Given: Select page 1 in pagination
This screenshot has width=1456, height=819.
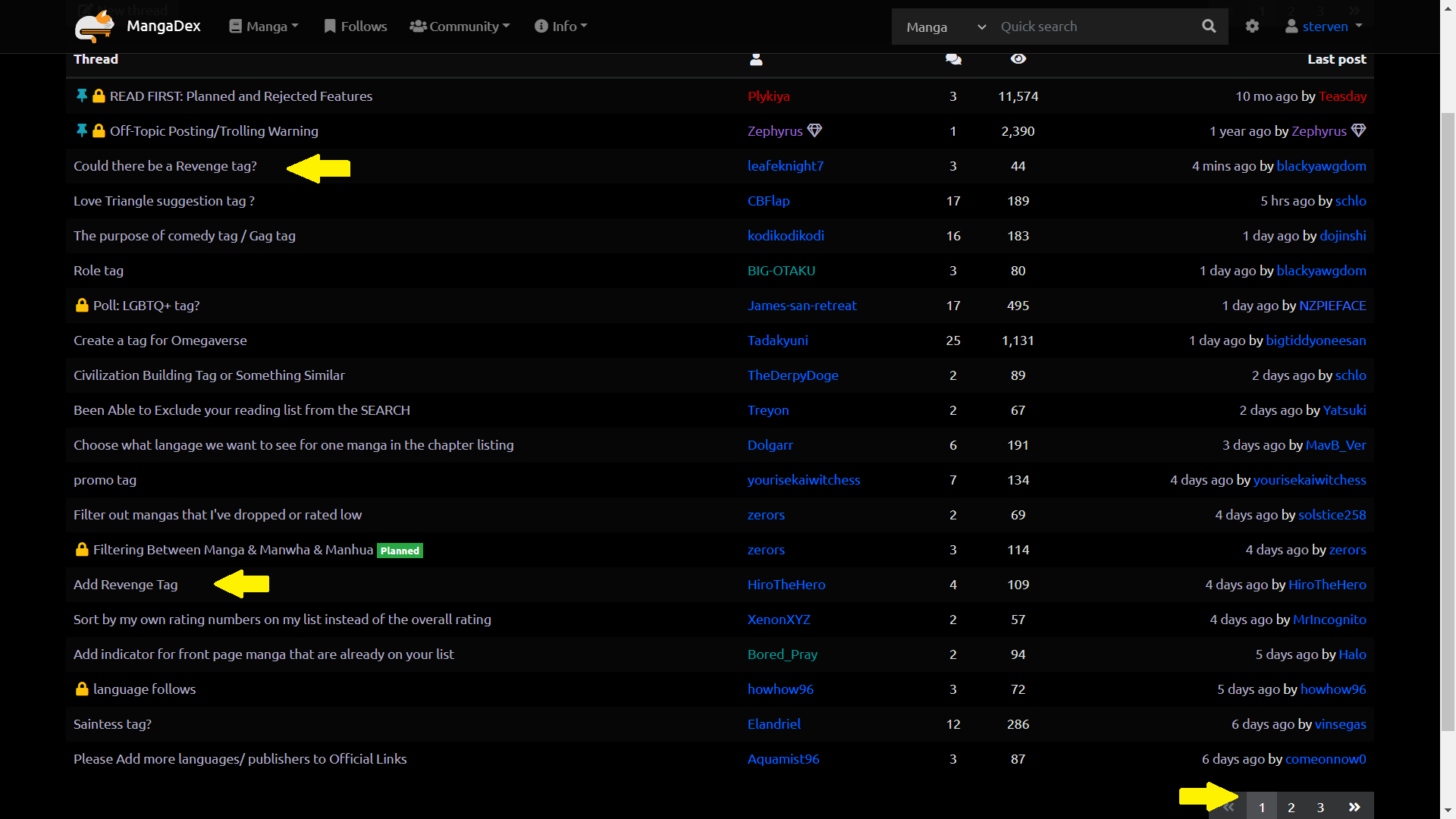Looking at the screenshot, I should pos(1262,807).
